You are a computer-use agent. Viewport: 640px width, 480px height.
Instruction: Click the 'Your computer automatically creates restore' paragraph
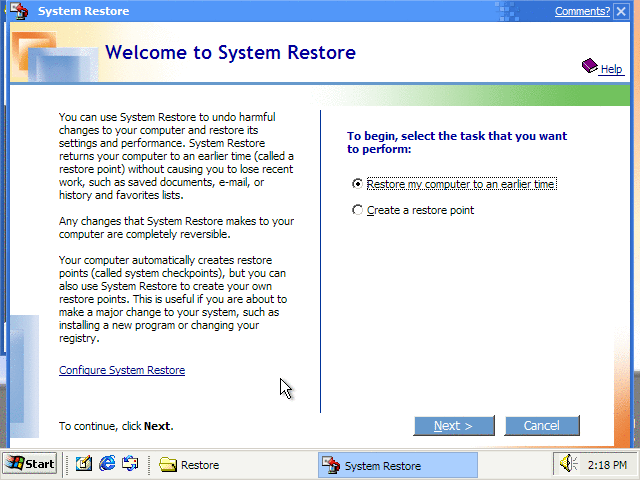pos(173,299)
